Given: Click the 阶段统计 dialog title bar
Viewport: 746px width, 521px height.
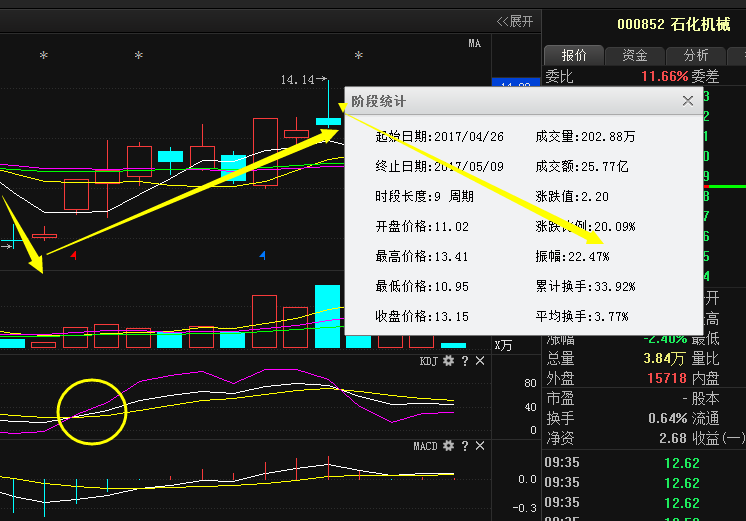Looking at the screenshot, I should coord(523,101).
